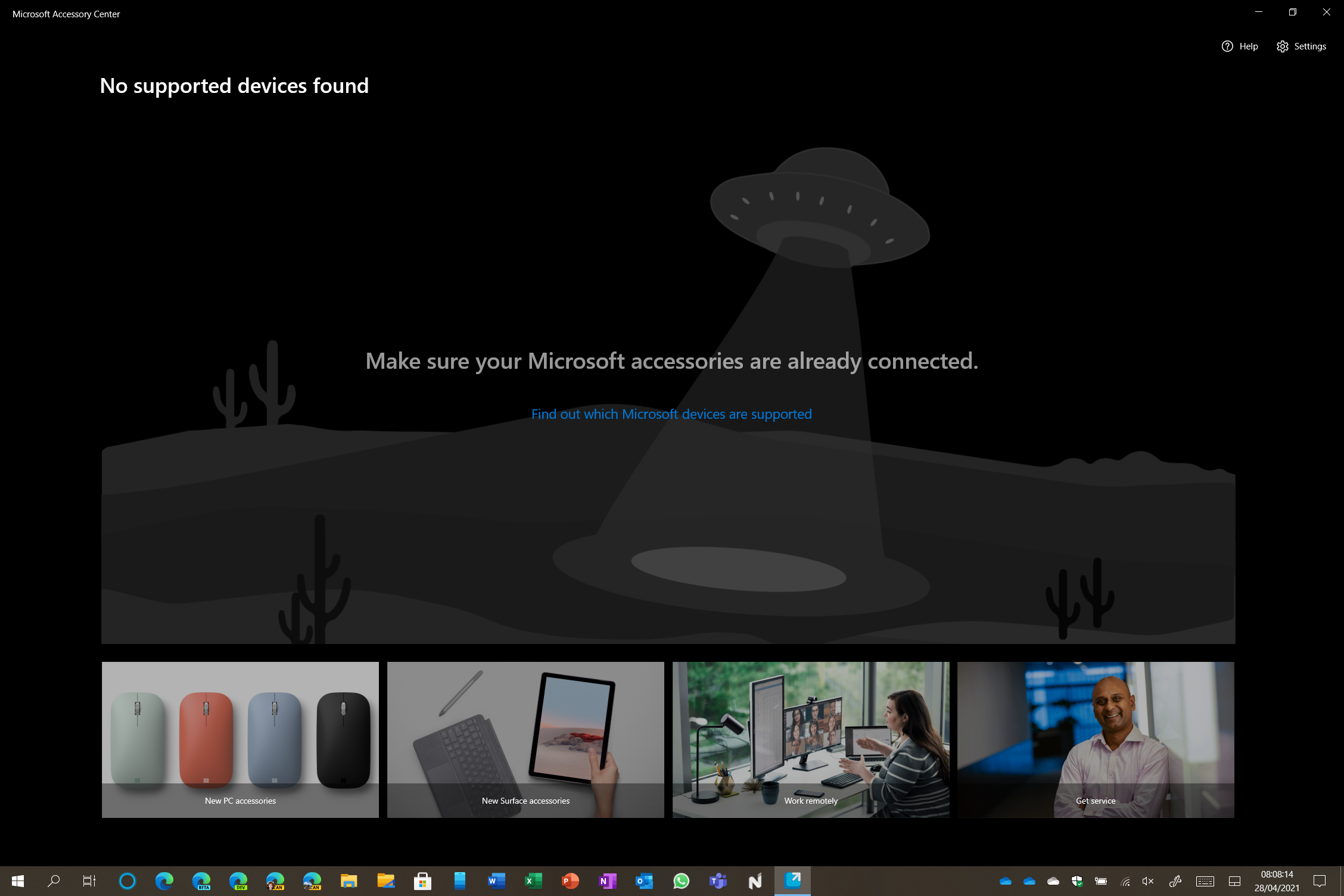Open Microsoft Teams from taskbar
This screenshot has width=1344, height=896.
tap(718, 881)
